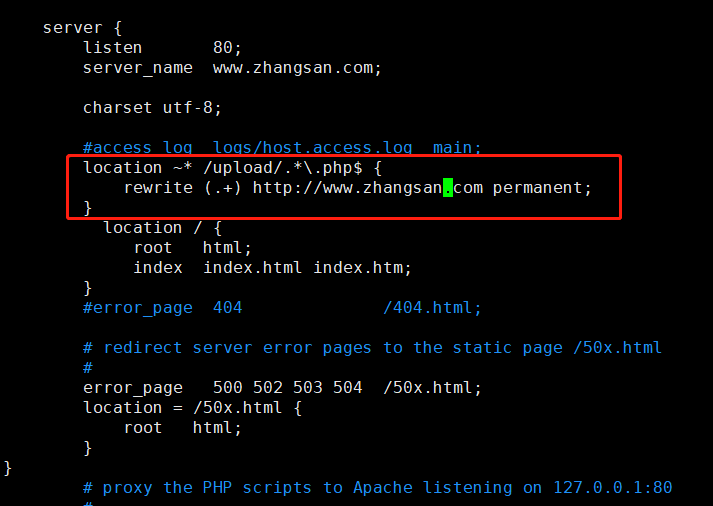713x506 pixels.
Task: Click 'location ~* /upload/.*\.php$ {' line
Action: pos(232,168)
